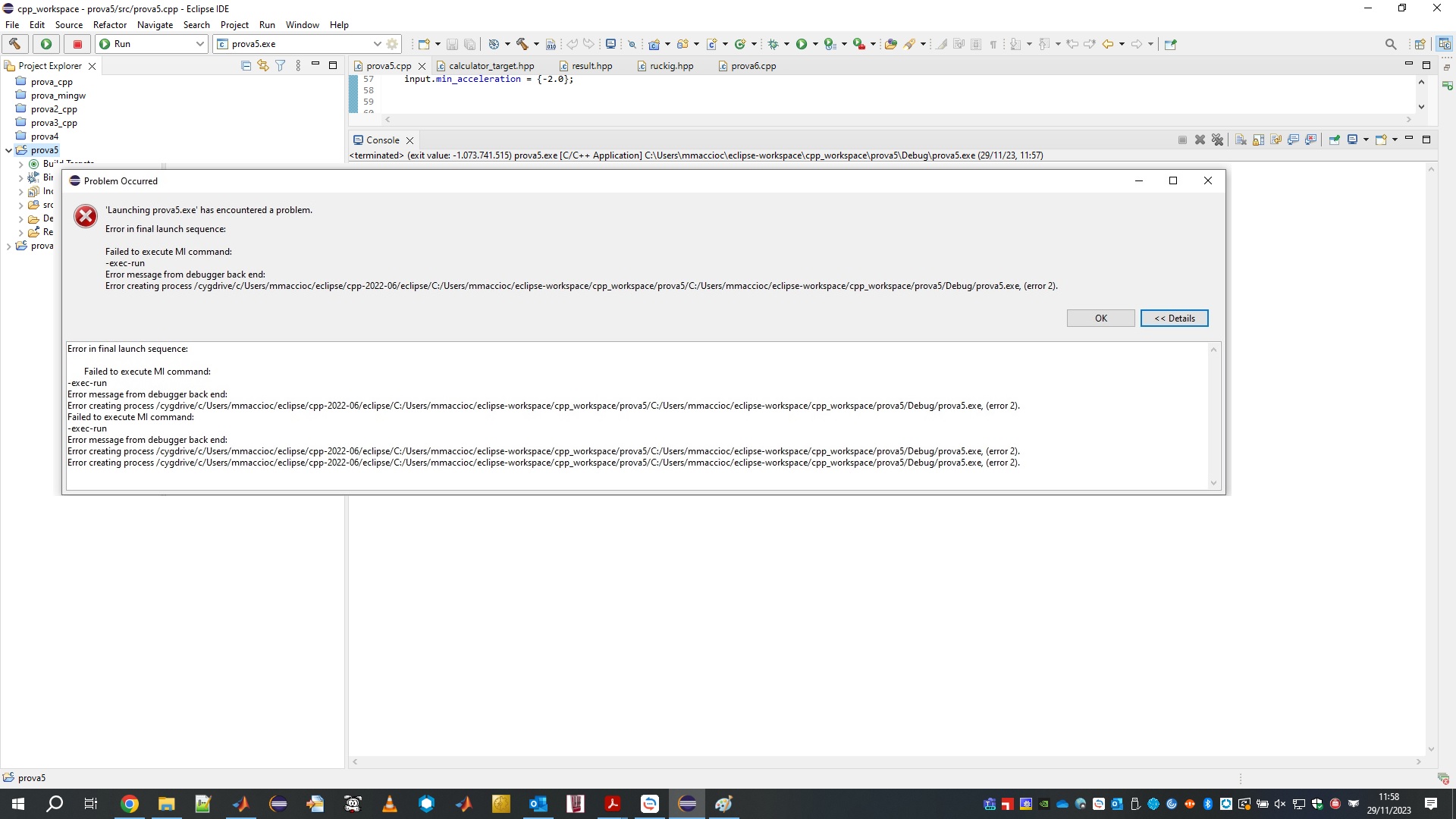The width and height of the screenshot is (1456, 819).
Task: Toggle Word Wrap in Console toolbar
Action: point(1276,140)
